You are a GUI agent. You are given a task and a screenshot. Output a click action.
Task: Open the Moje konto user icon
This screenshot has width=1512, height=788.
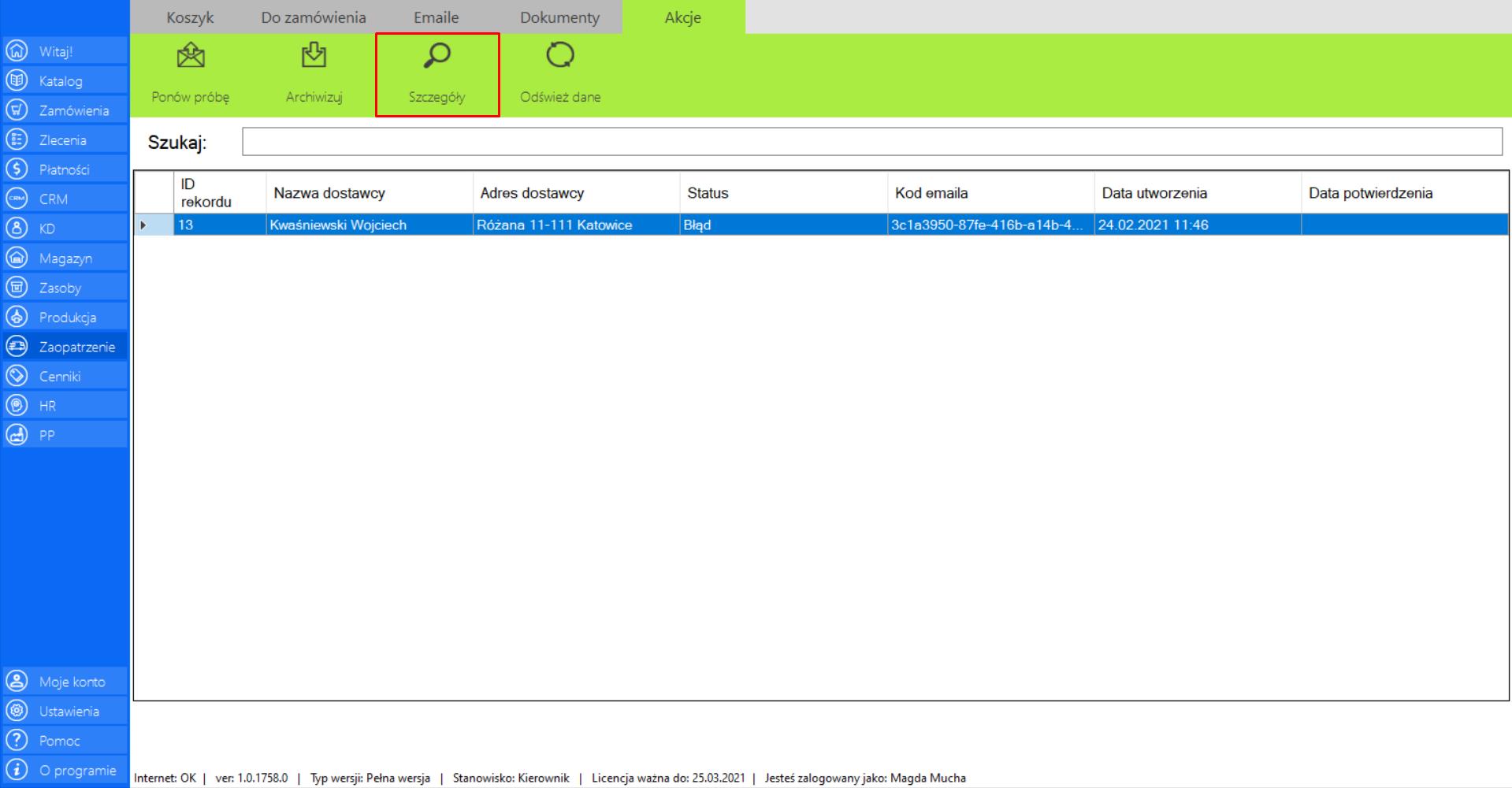pyautogui.click(x=17, y=682)
